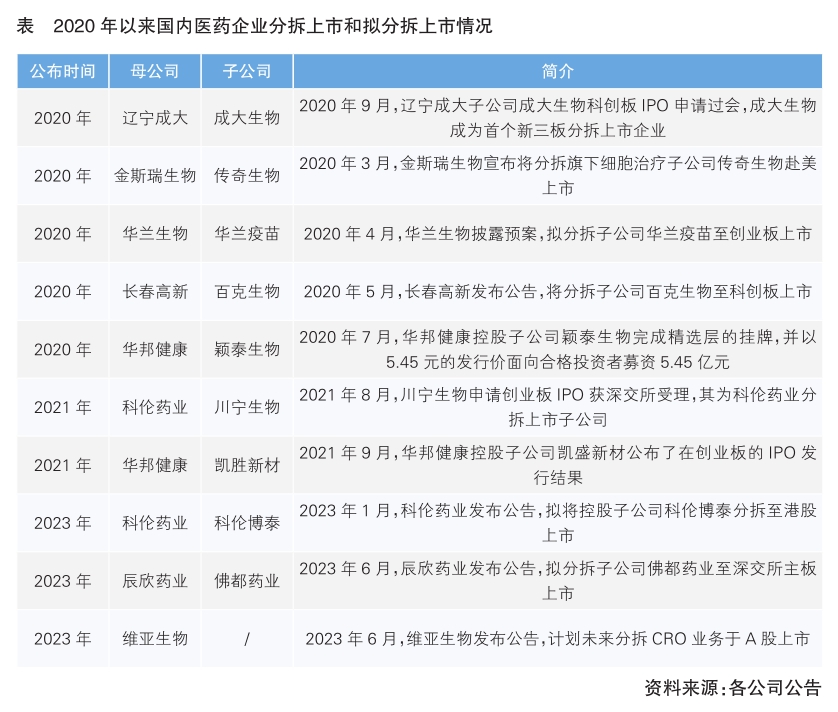Click the description about 科伦博泰分拆至港股上市
This screenshot has width=838, height=712.
click(x=557, y=523)
